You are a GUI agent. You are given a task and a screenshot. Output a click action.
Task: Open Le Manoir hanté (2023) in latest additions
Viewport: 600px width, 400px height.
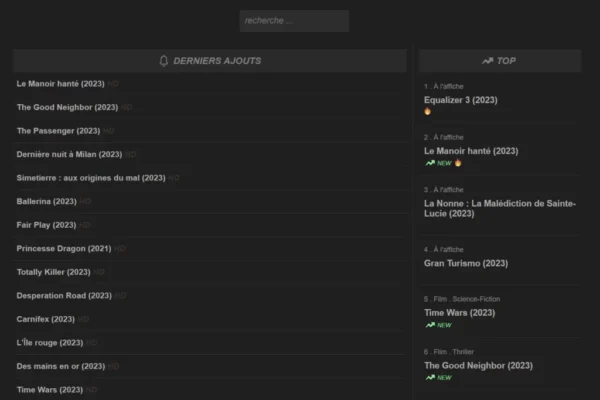[x=60, y=84]
